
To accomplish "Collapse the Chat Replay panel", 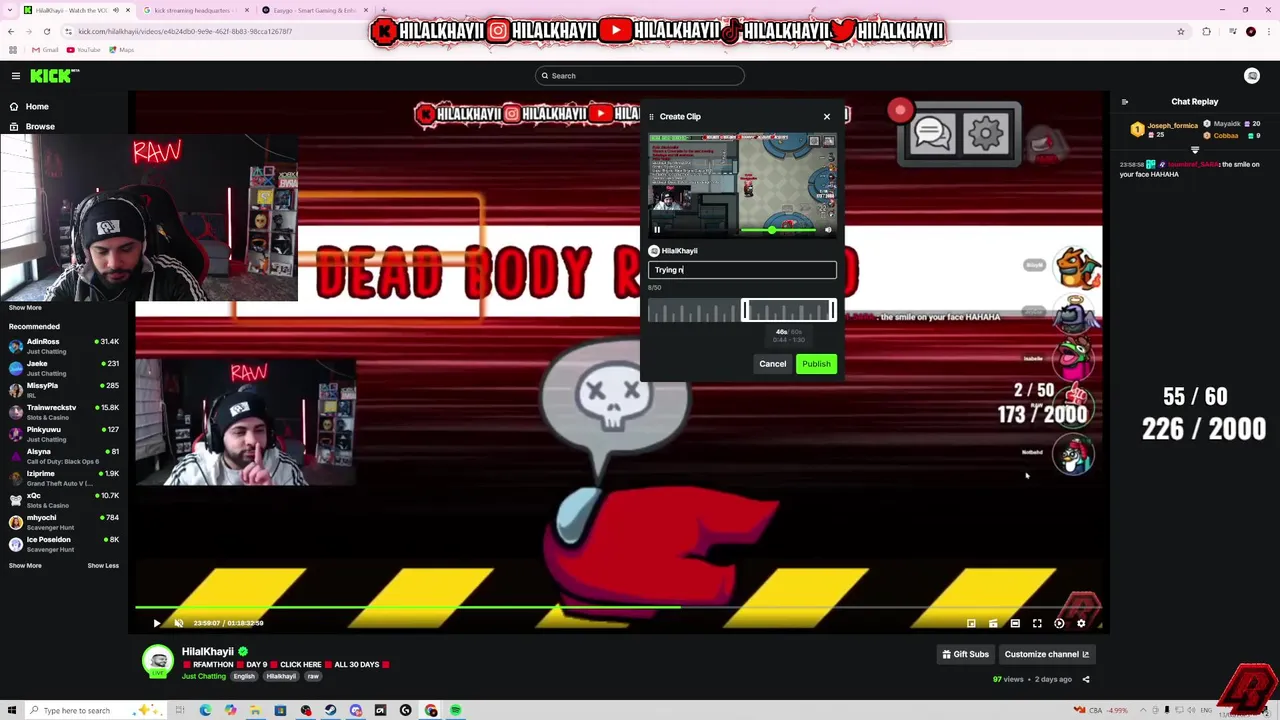I will pyautogui.click(x=1125, y=102).
